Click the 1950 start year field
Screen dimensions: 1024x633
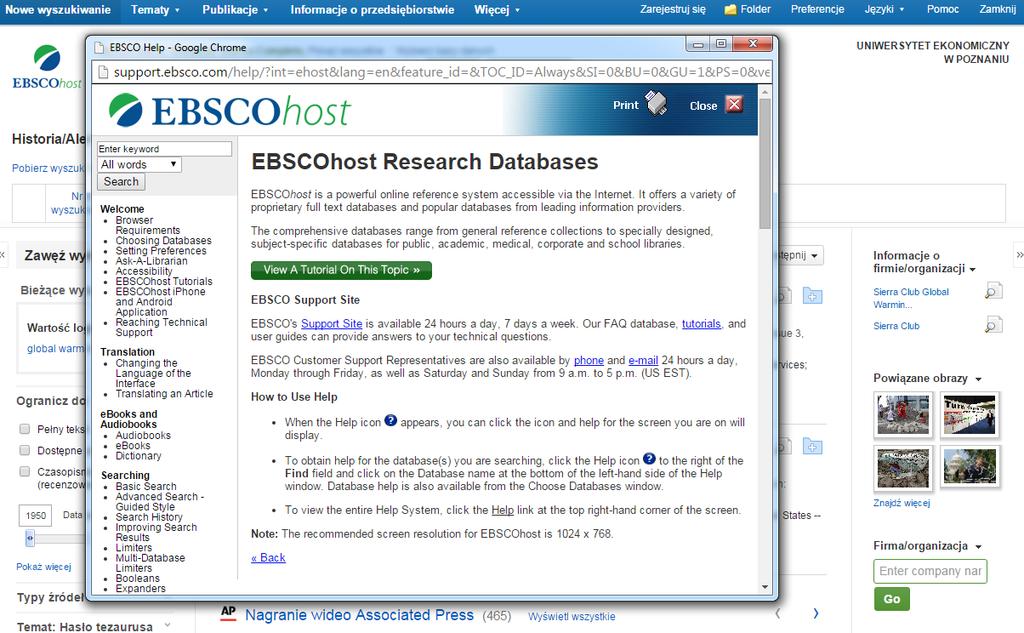coord(35,515)
